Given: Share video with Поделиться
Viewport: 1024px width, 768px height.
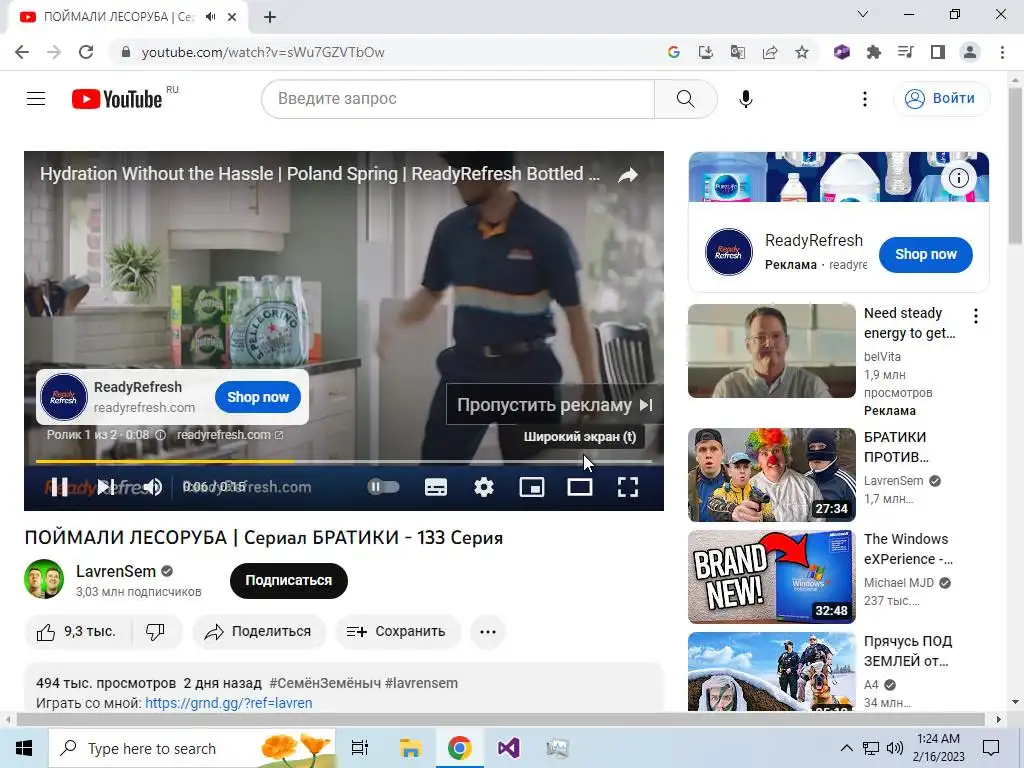Looking at the screenshot, I should pyautogui.click(x=259, y=632).
